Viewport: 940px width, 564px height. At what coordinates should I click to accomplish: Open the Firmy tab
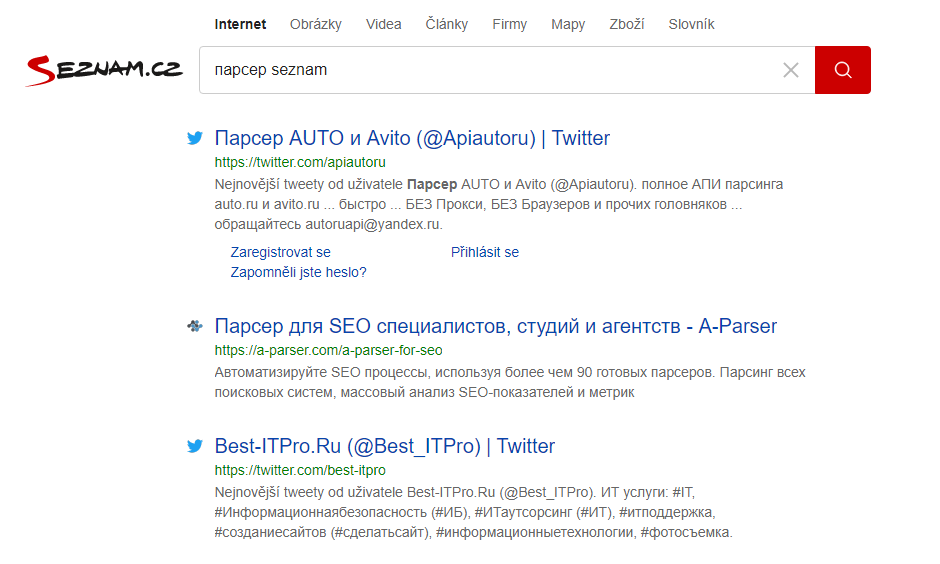coord(510,25)
